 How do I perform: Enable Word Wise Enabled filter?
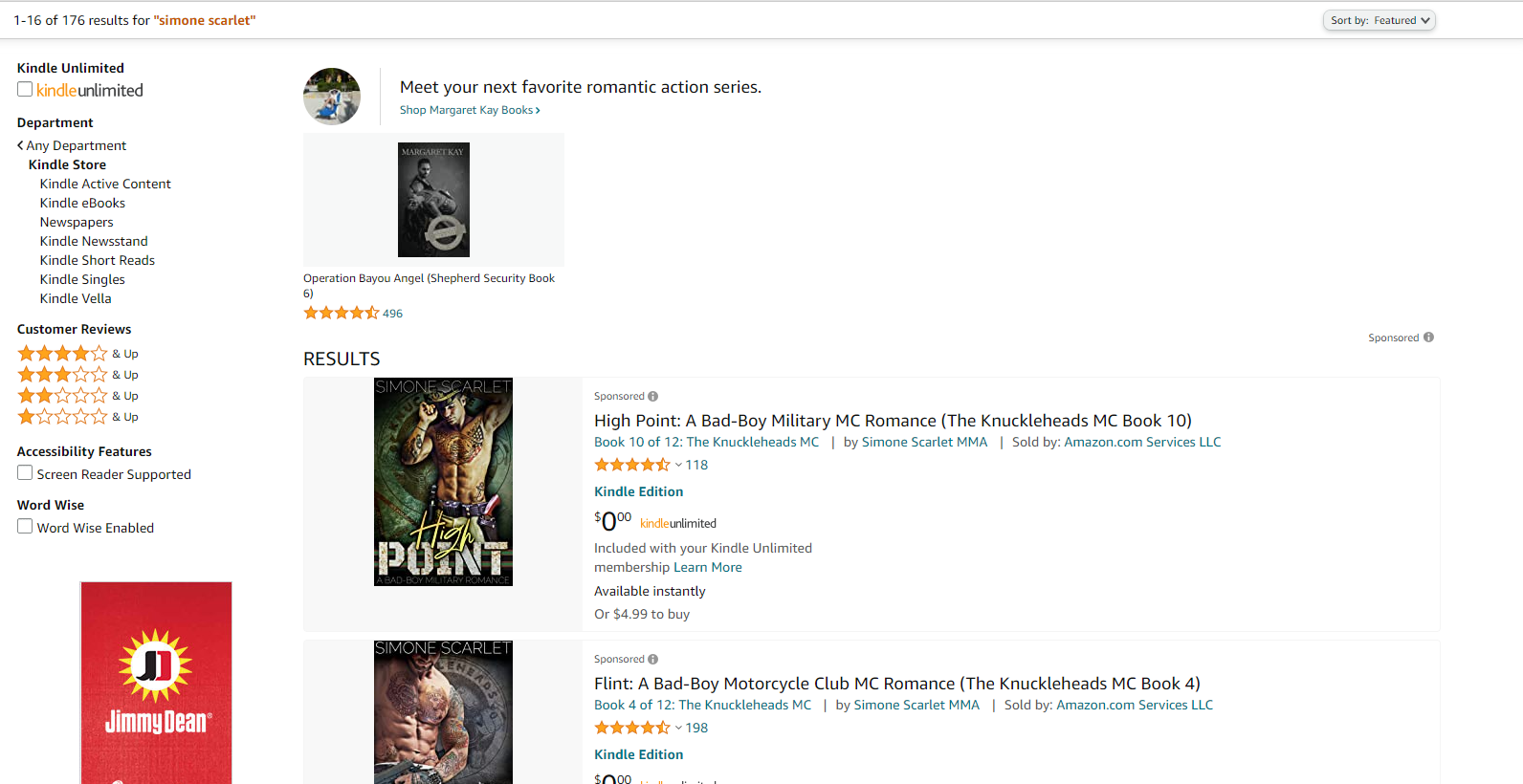coord(24,527)
